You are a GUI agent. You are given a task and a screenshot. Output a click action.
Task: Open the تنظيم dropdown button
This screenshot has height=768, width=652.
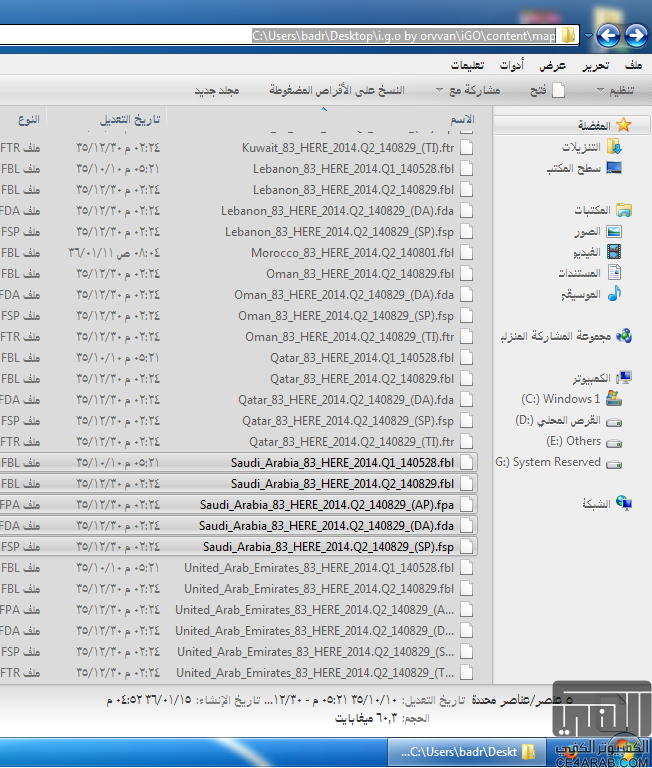[615, 90]
